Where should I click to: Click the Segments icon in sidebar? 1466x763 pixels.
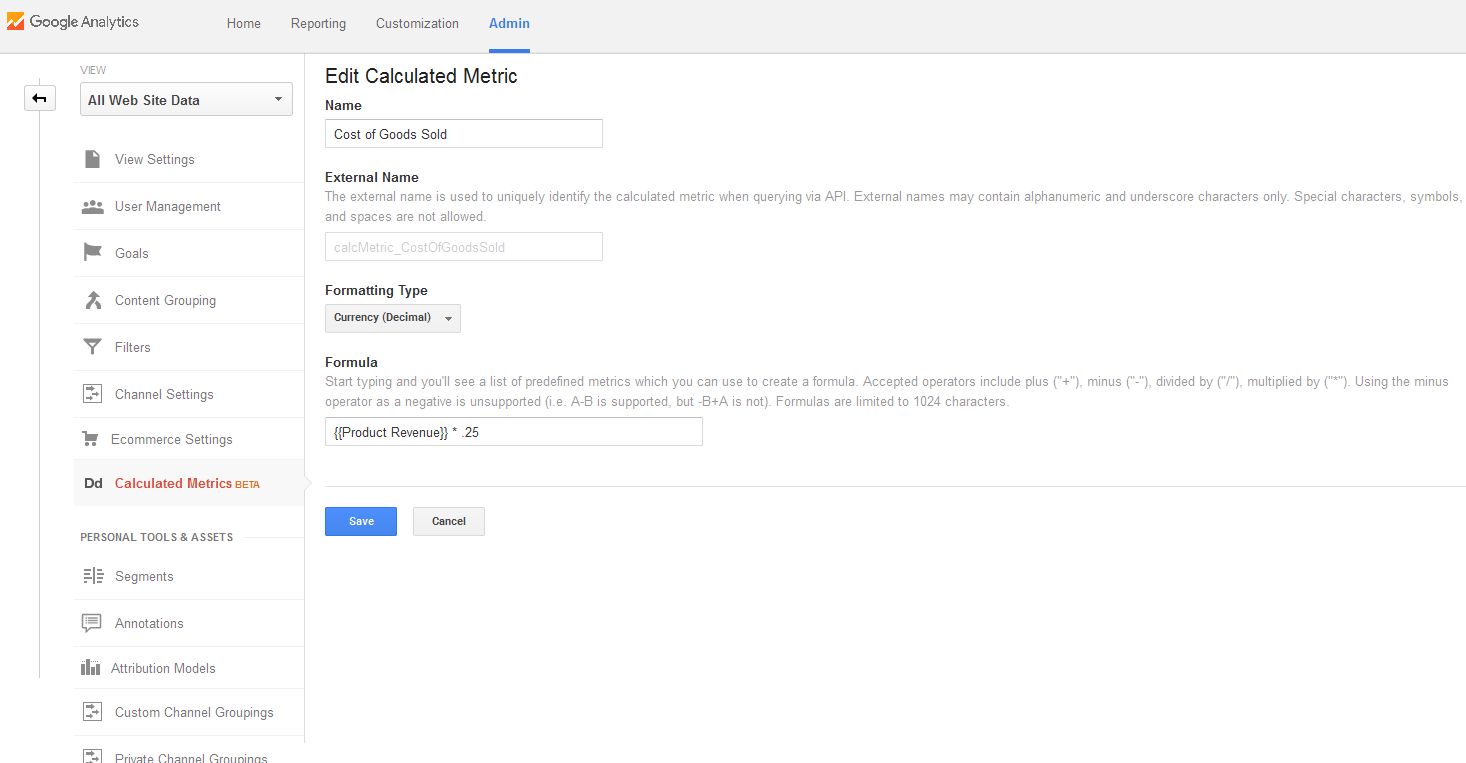pyautogui.click(x=92, y=576)
